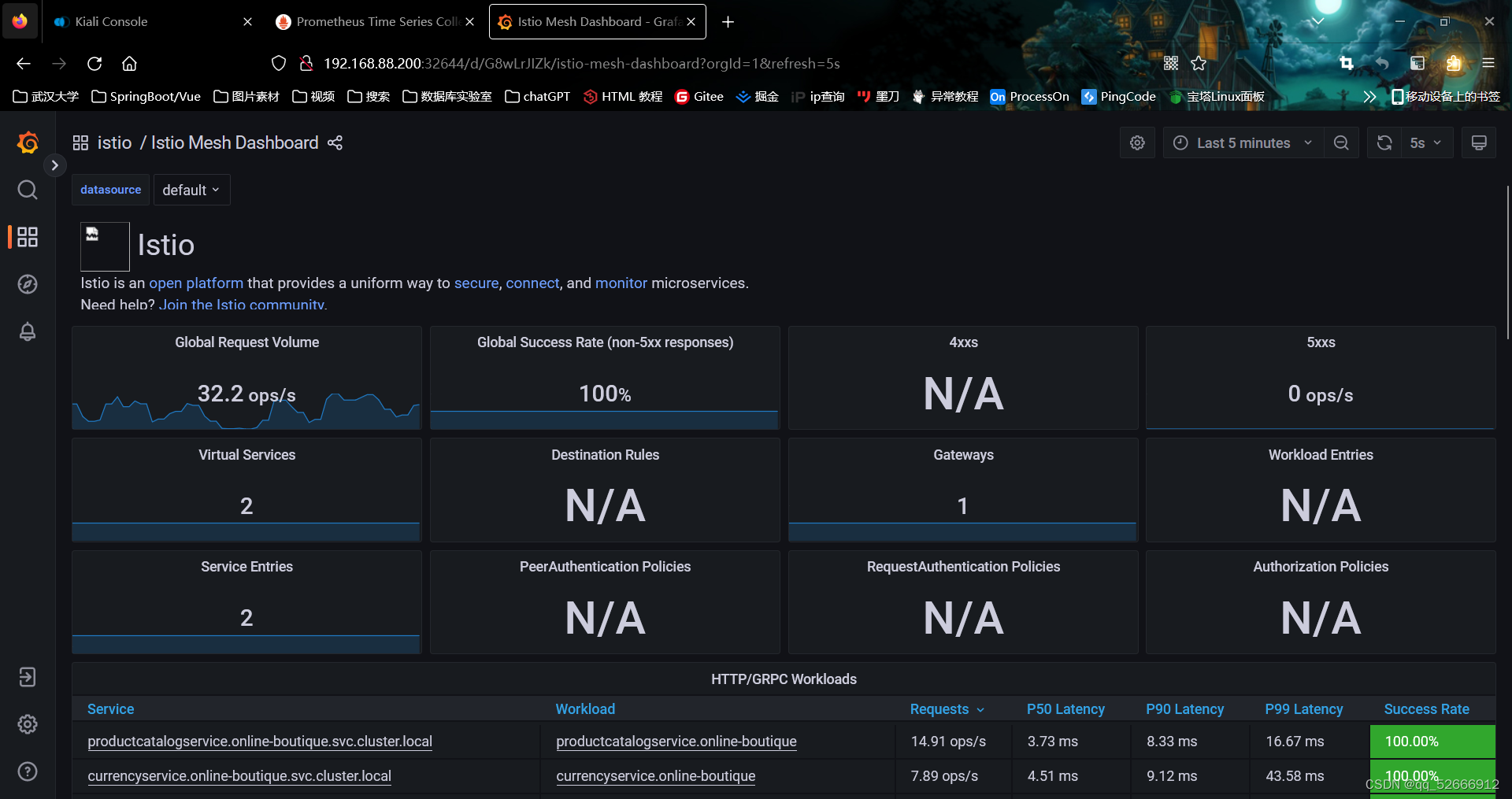1512x799 pixels.
Task: Click the Virtual Services panel title
Action: [x=246, y=455]
